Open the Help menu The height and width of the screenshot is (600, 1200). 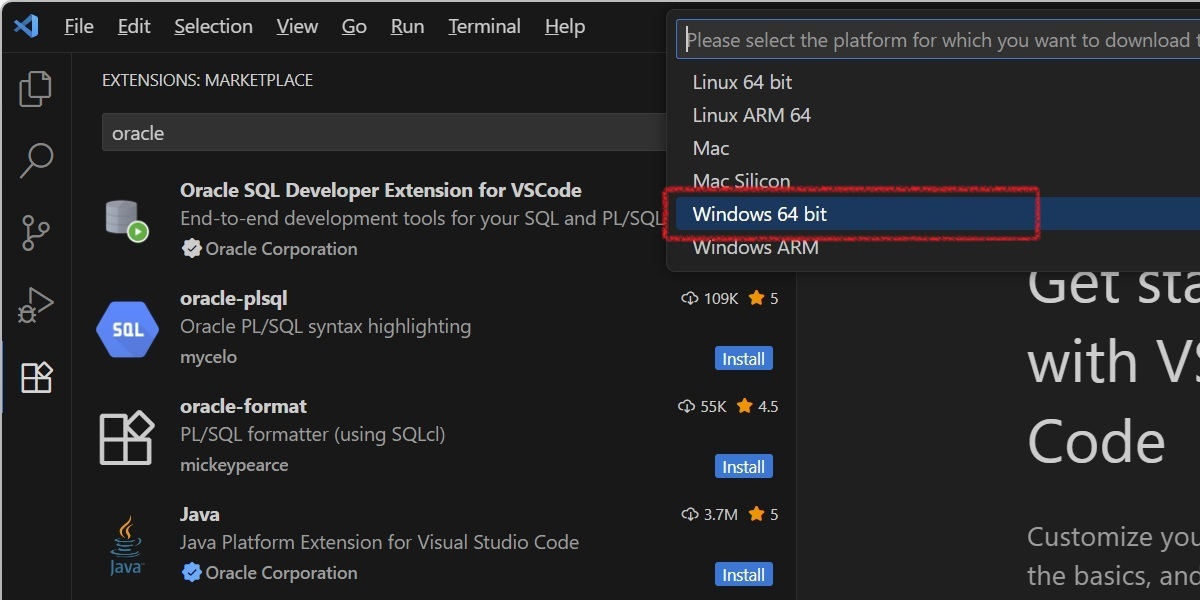tap(564, 26)
